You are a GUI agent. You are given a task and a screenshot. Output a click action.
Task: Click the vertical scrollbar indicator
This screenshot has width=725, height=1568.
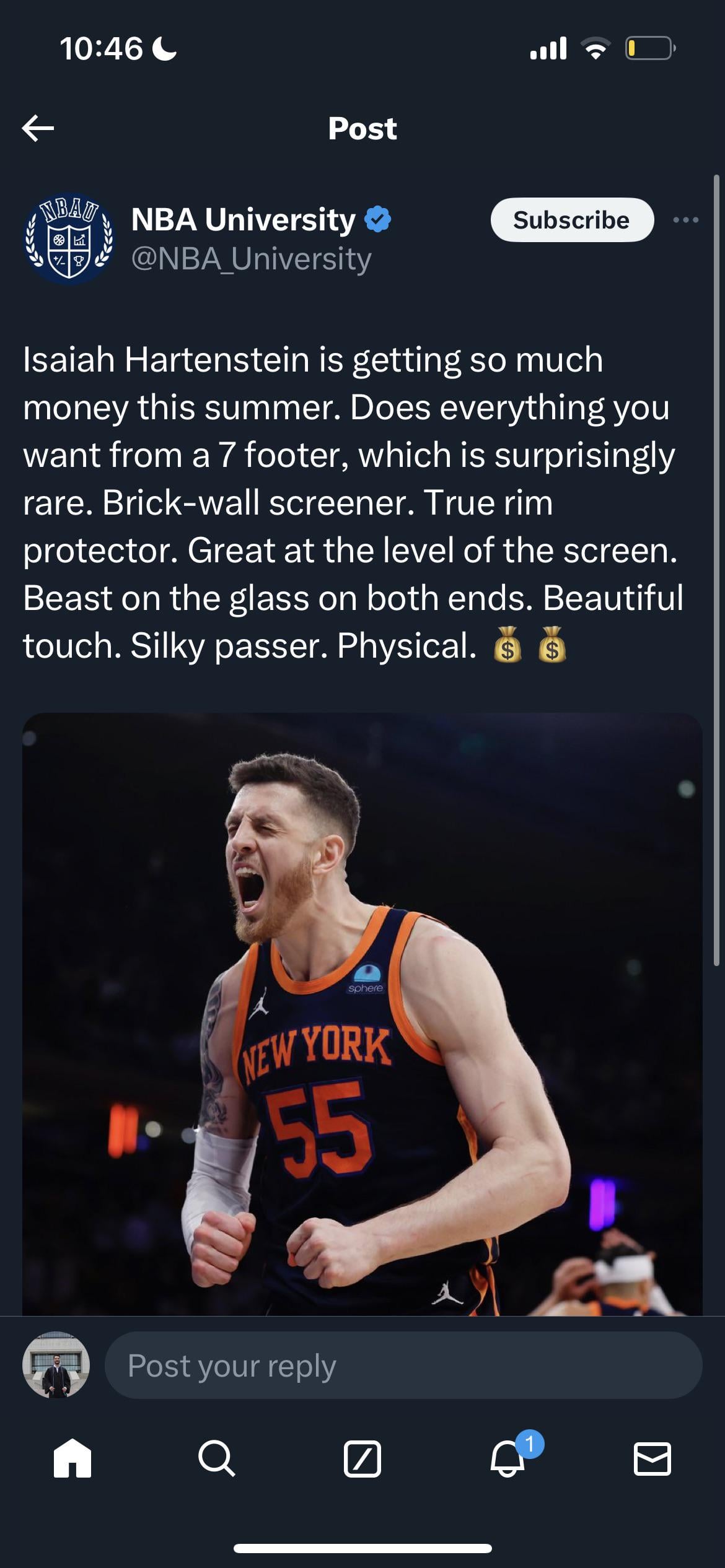coord(716,570)
